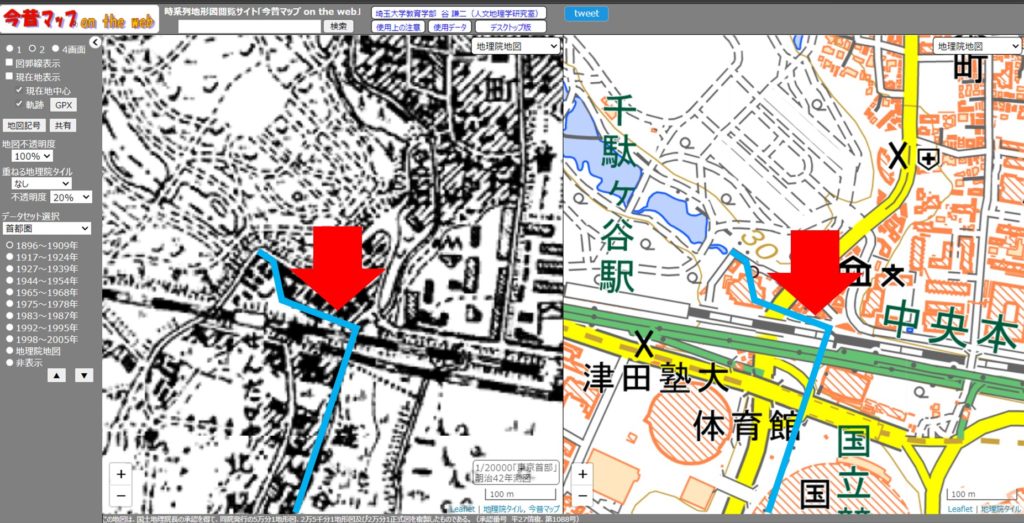Open the デスクトップ版 page
This screenshot has height=523, width=1024.
[517, 28]
